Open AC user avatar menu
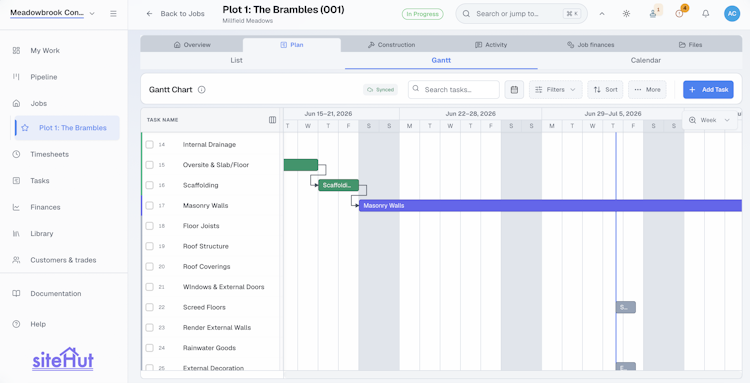This screenshot has width=750, height=383. pos(732,14)
